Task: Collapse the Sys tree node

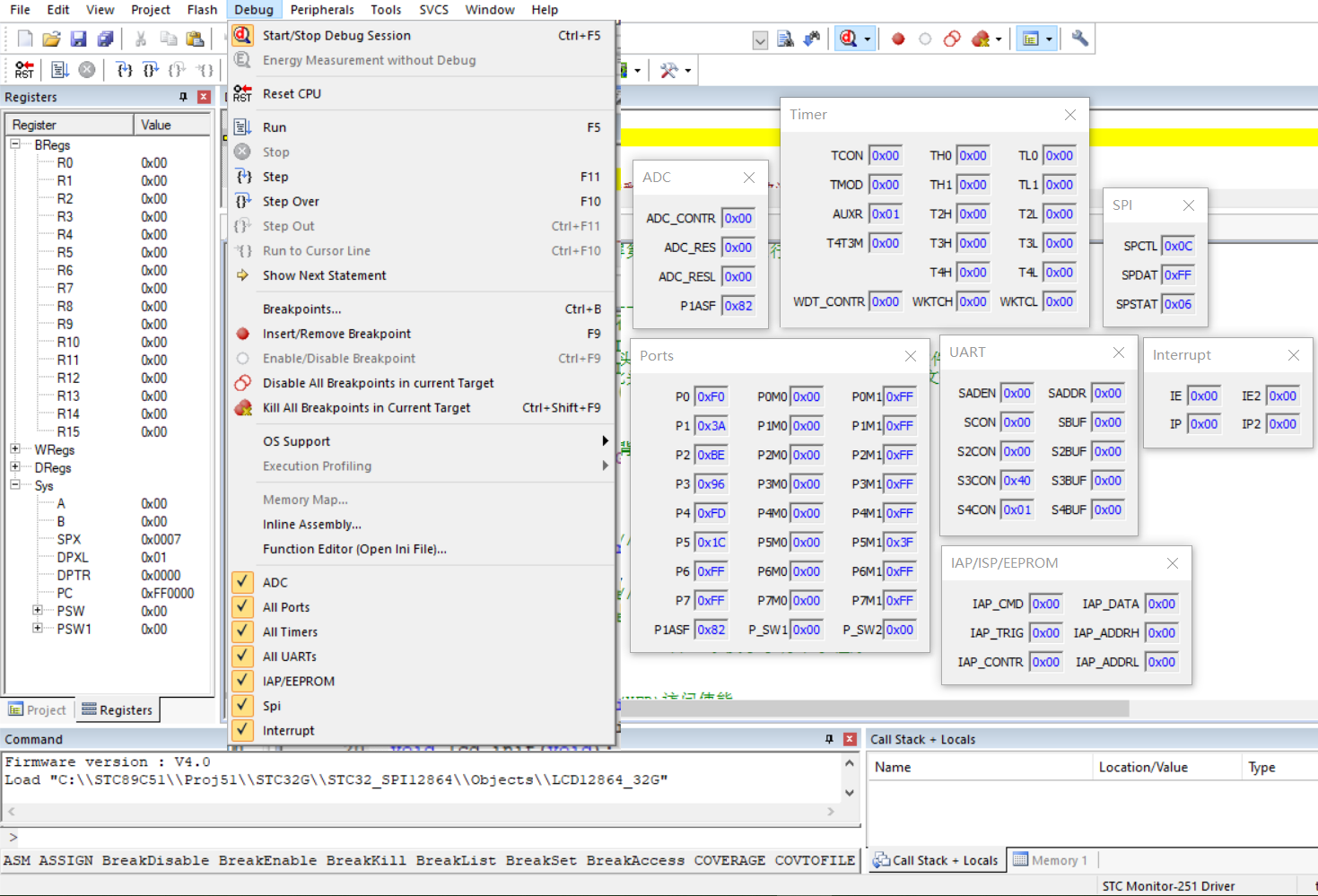Action: 15,484
